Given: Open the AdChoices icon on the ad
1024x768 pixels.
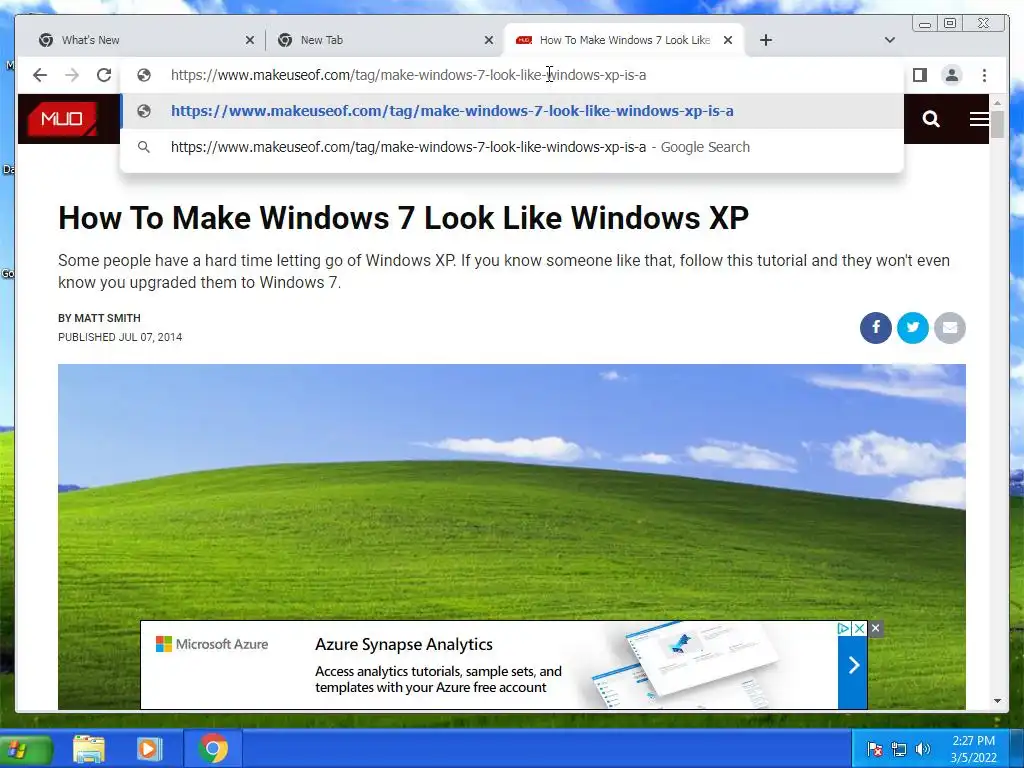Looking at the screenshot, I should 843,628.
